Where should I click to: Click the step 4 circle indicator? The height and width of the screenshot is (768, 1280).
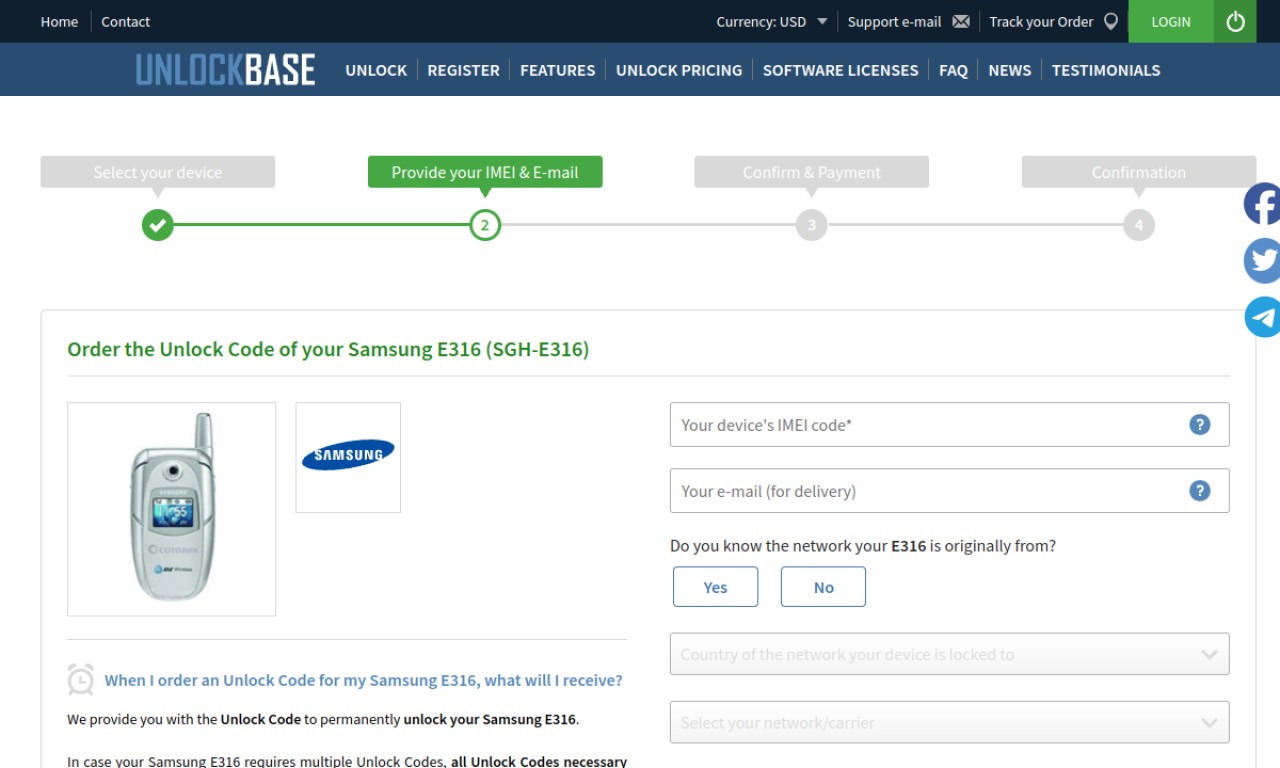point(1139,225)
